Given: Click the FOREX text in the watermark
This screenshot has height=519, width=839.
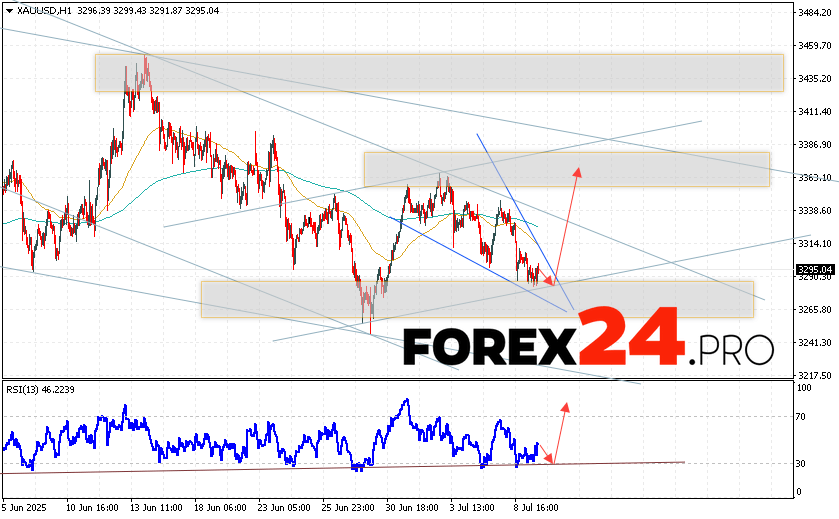Looking at the screenshot, I should 488,347.
